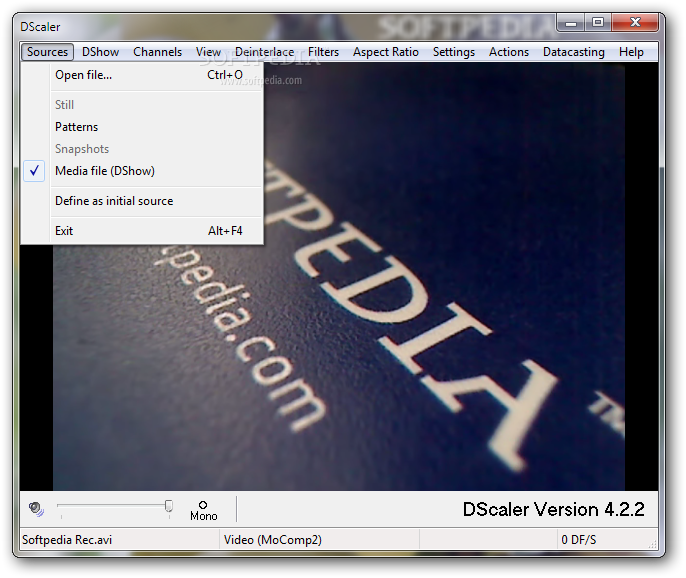This screenshot has width=686, height=578.
Task: Click the DScaler Version 4.2.2 text
Action: click(x=553, y=509)
